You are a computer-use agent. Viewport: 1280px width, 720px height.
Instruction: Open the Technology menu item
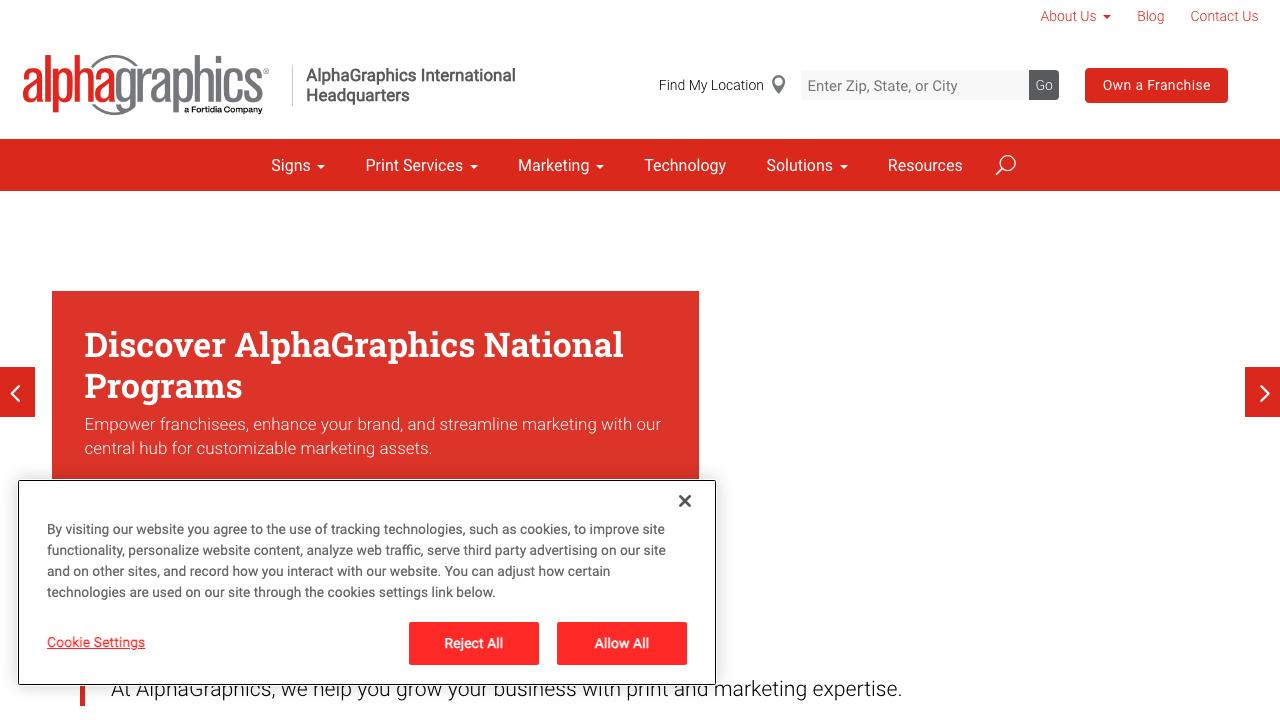click(685, 165)
